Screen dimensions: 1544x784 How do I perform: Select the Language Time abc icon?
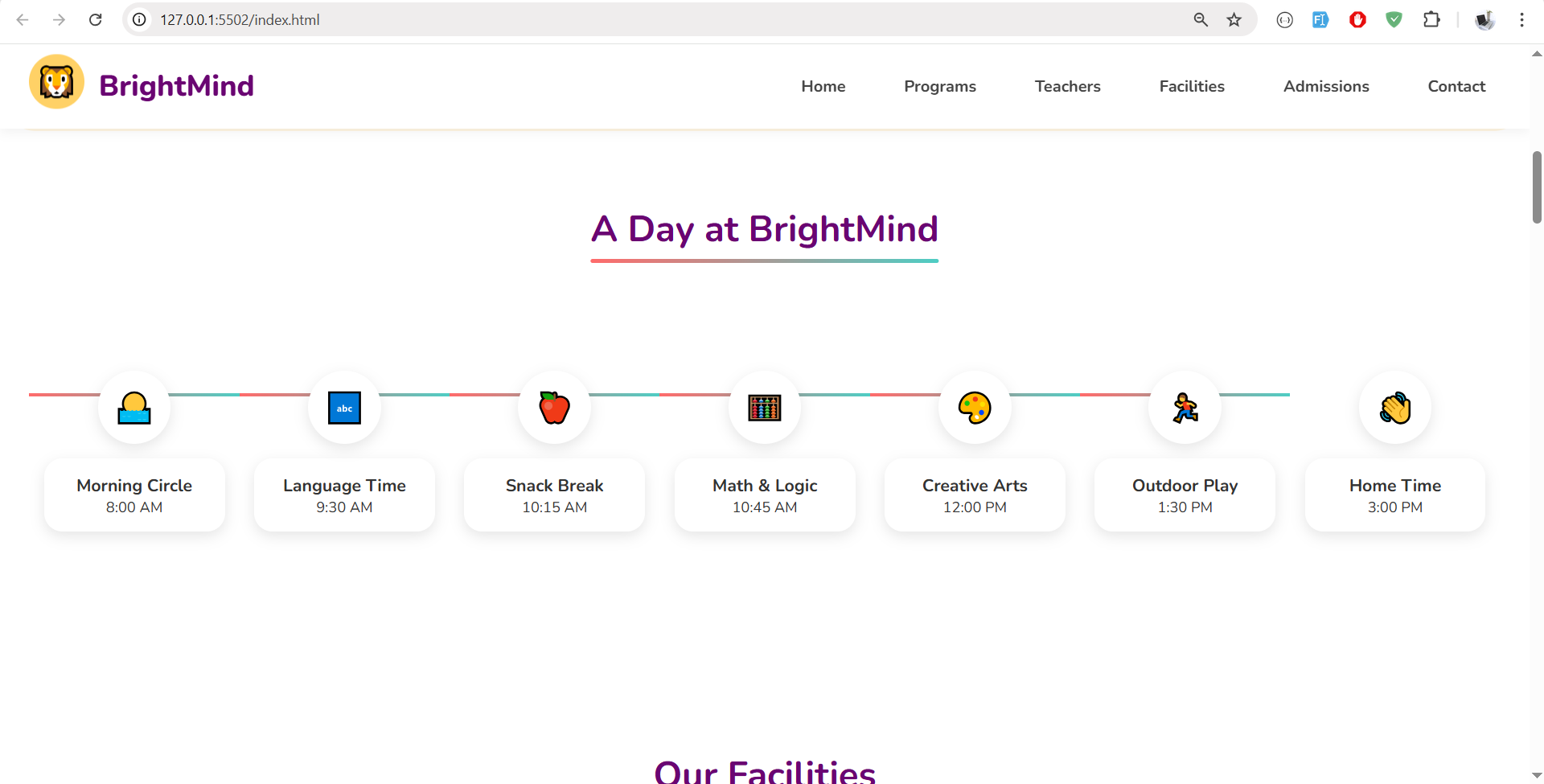click(344, 408)
